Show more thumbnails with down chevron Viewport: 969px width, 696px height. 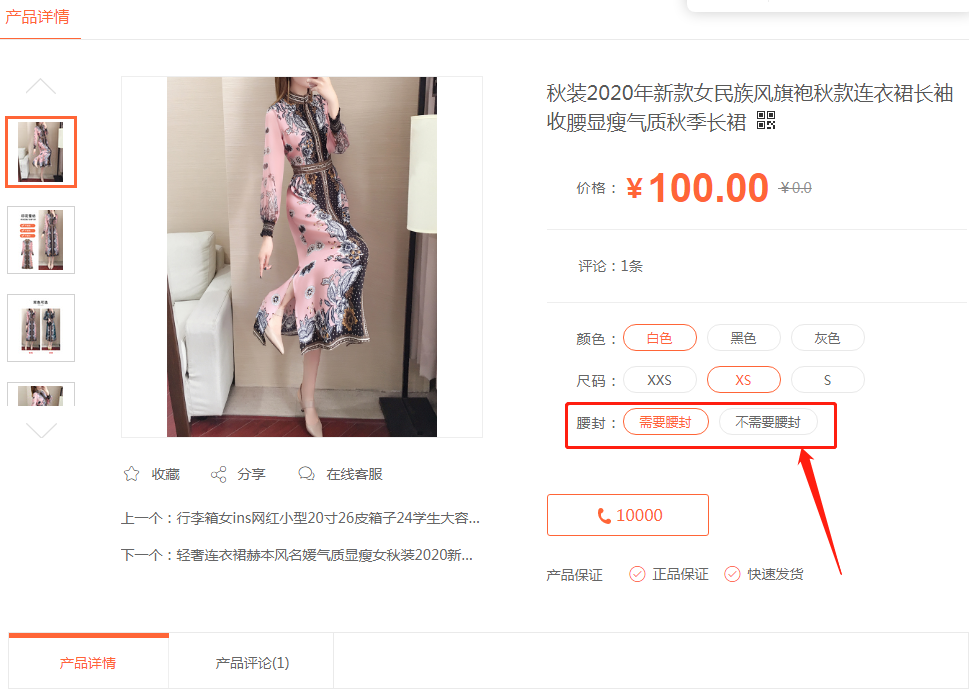coord(41,430)
